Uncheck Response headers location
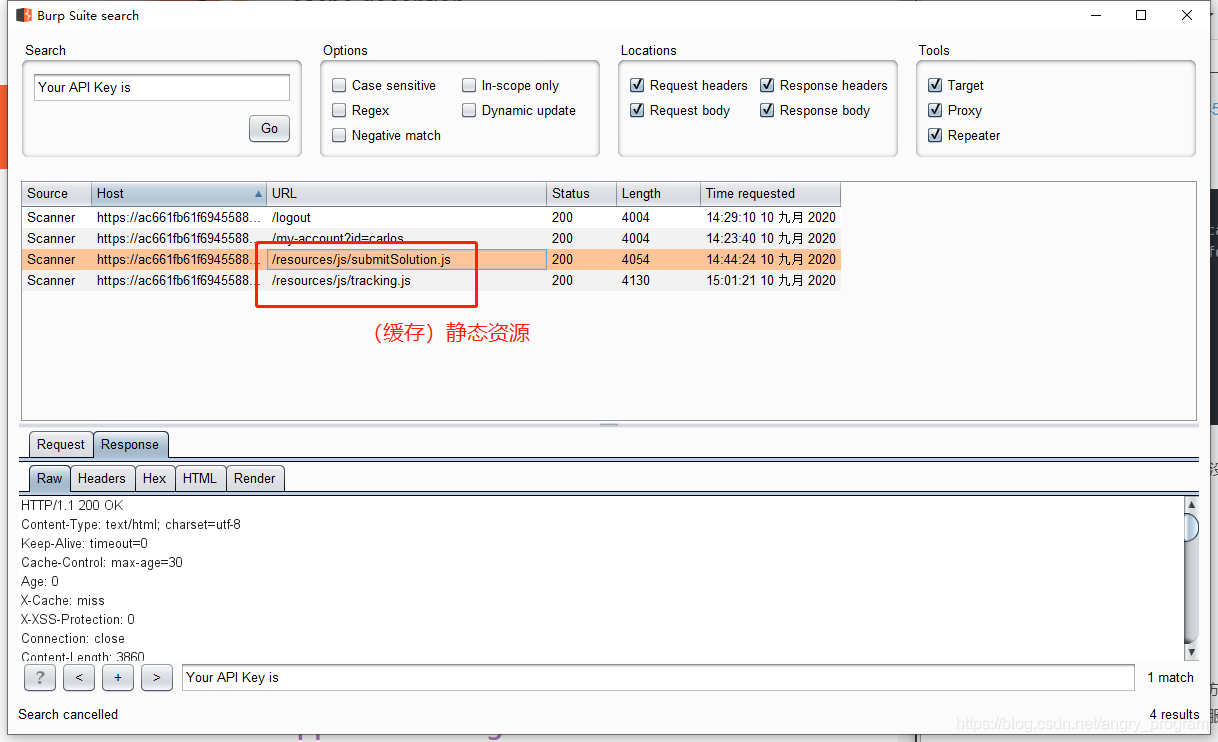The image size is (1218, 742). tap(767, 85)
